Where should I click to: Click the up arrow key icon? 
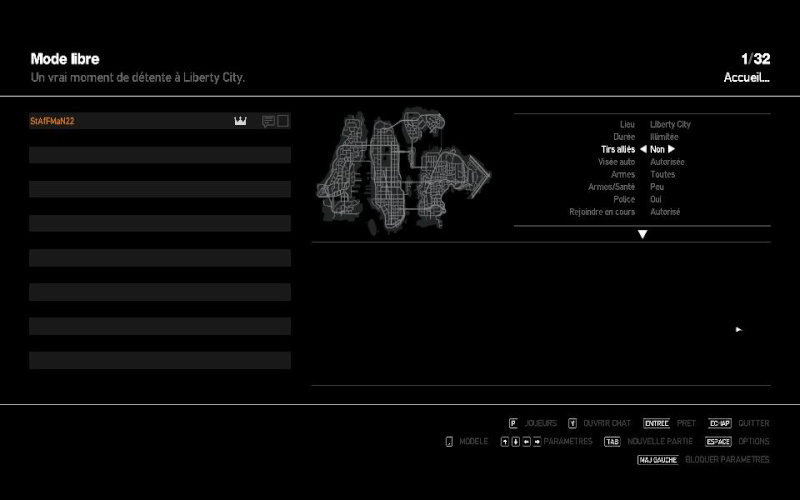point(505,442)
